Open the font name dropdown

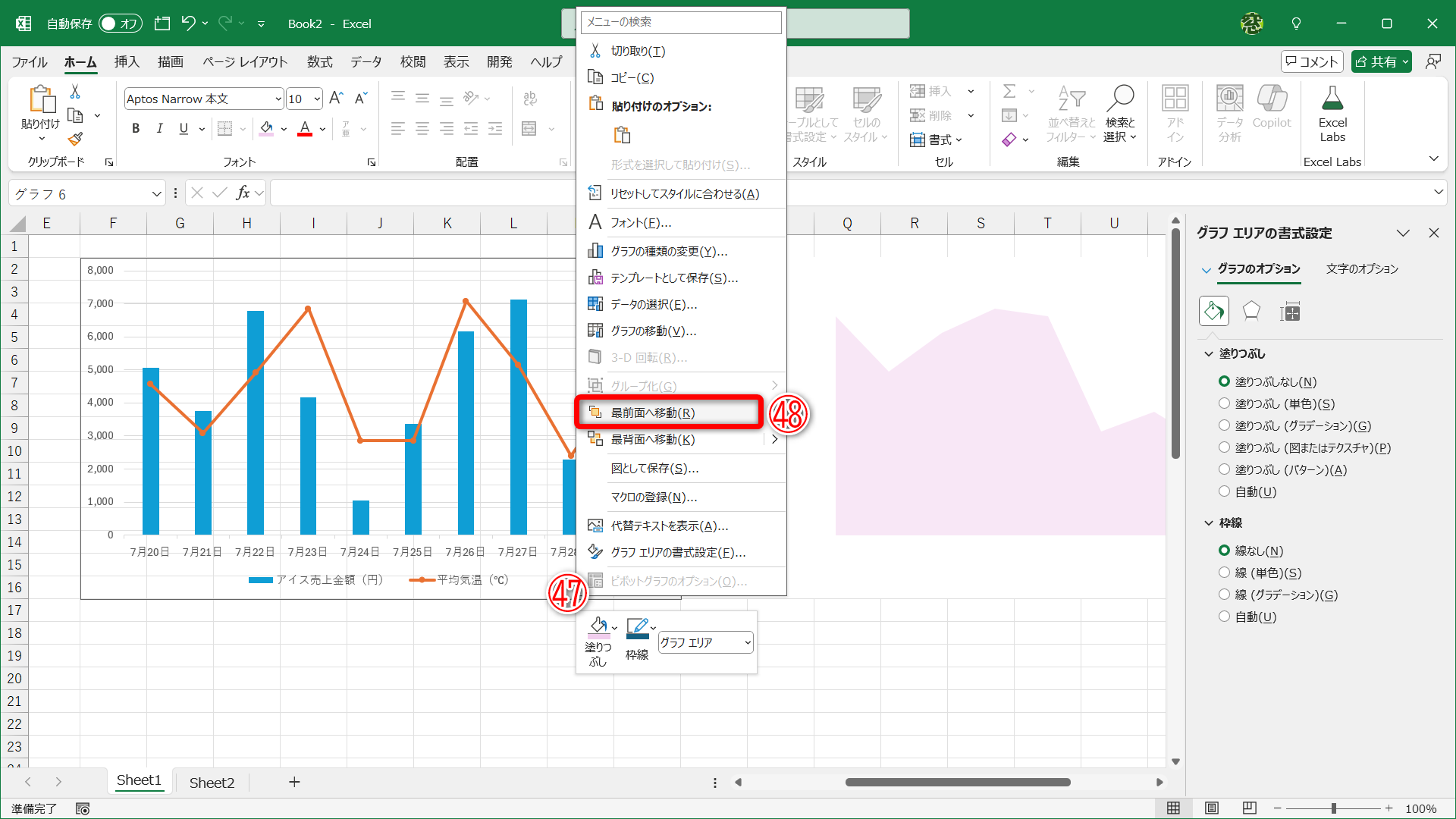[278, 99]
